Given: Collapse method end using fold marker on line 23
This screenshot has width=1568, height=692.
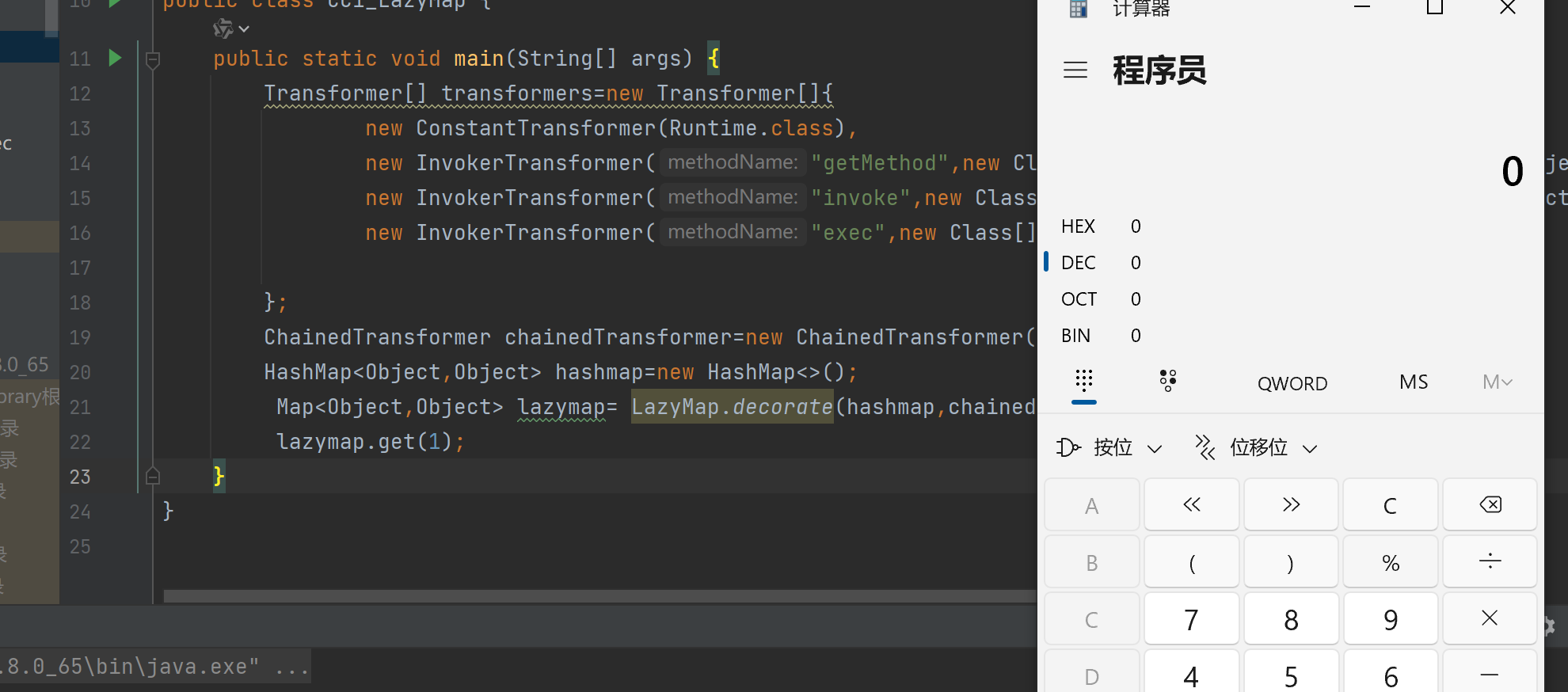Looking at the screenshot, I should click(153, 476).
